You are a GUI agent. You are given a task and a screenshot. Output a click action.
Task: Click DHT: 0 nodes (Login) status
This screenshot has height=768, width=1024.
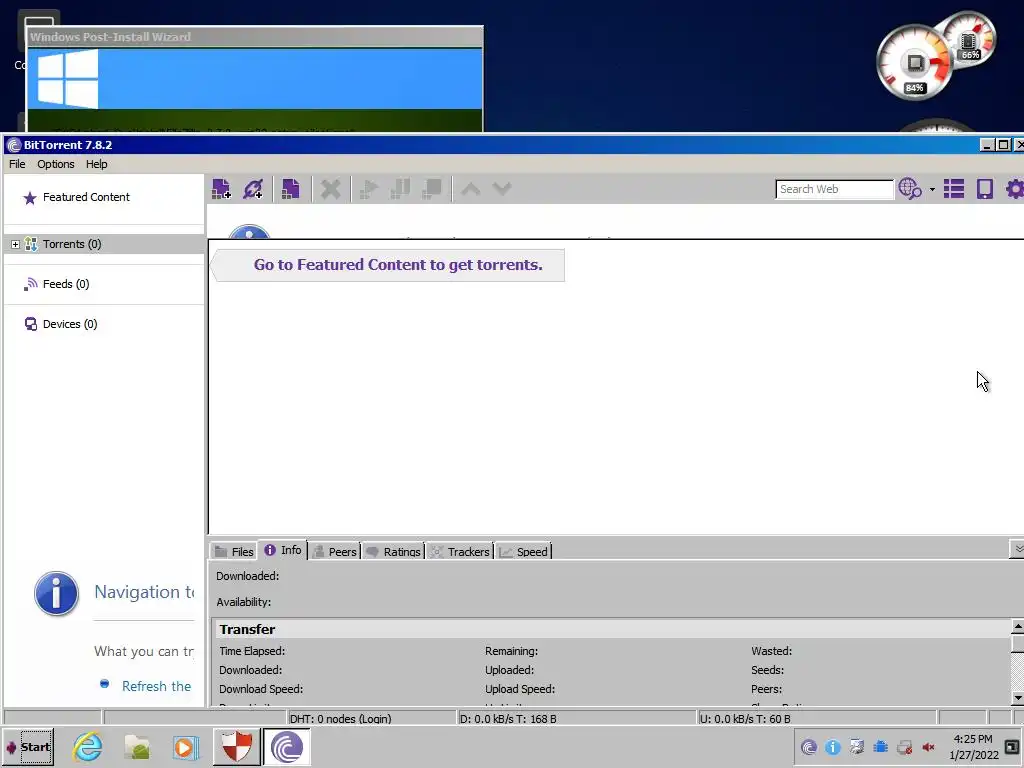pyautogui.click(x=340, y=718)
